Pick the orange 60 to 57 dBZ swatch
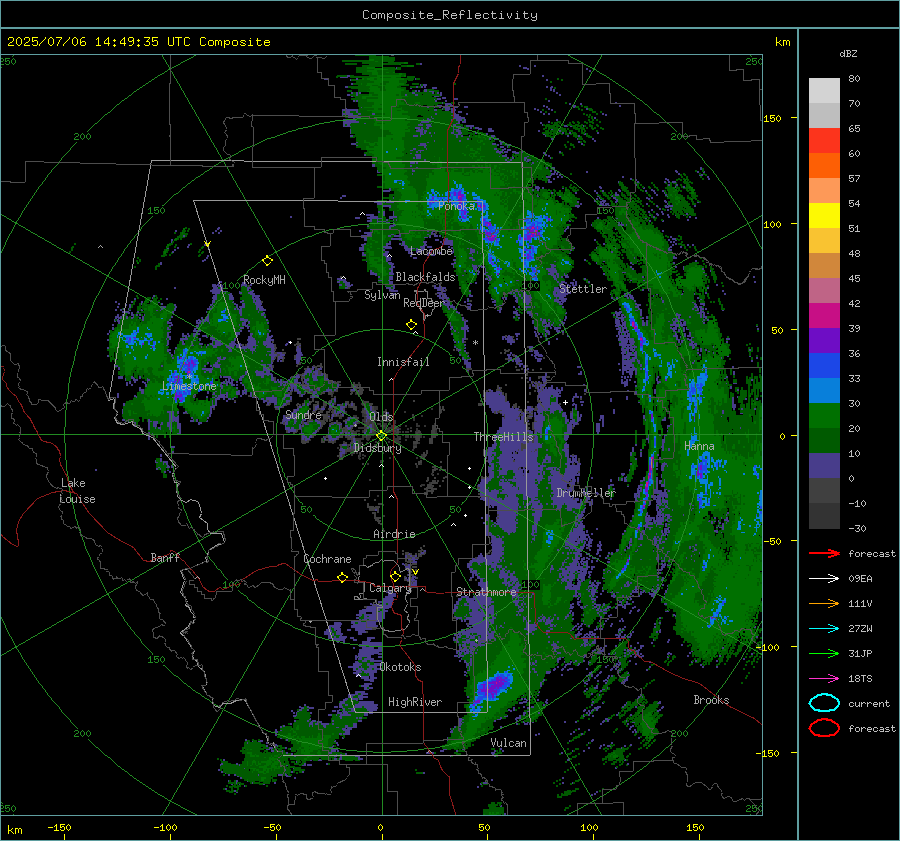900x841 pixels. coord(824,166)
